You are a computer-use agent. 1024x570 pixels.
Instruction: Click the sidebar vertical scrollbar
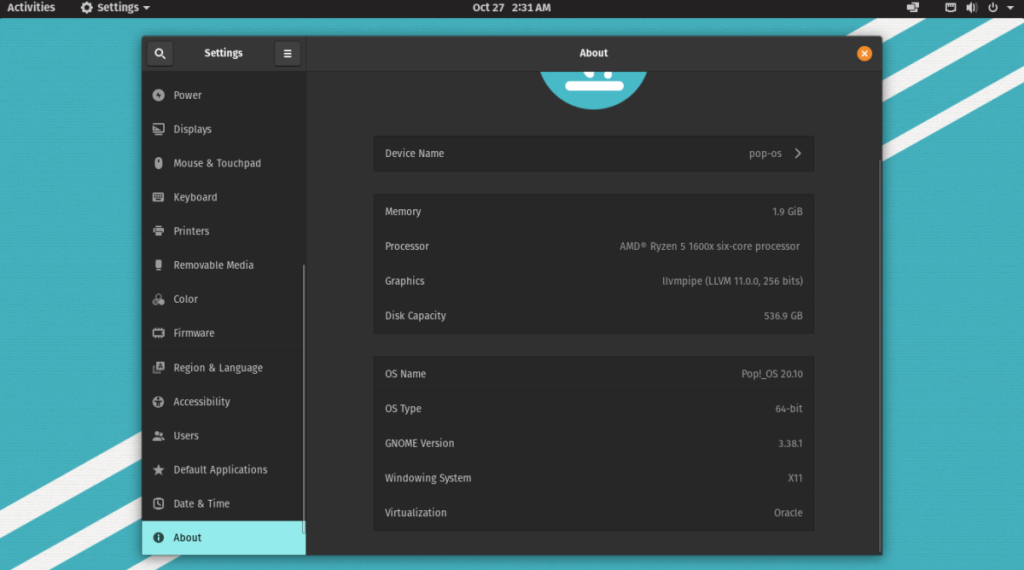pos(303,400)
